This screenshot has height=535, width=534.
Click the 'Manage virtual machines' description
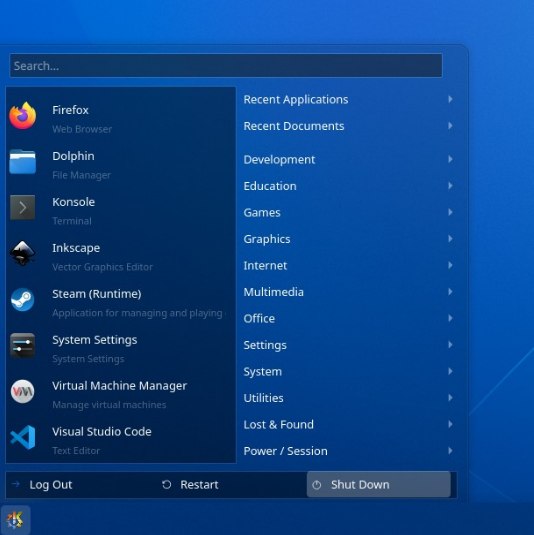coord(109,405)
